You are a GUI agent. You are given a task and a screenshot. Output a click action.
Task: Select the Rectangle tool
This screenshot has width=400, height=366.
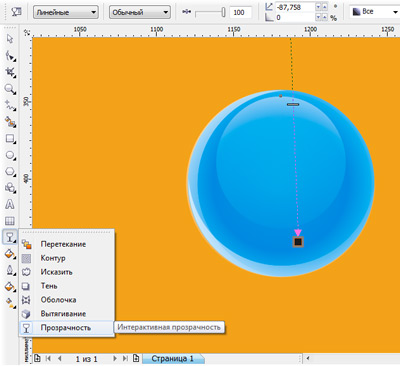(x=10, y=138)
